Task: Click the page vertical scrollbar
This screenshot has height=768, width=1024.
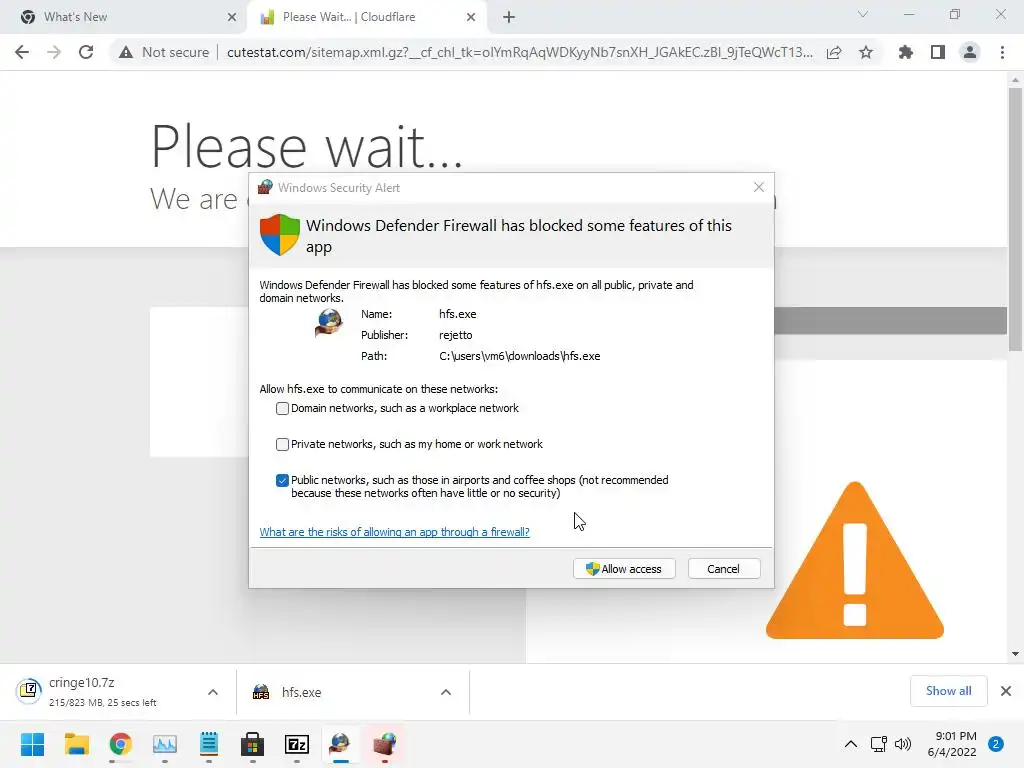Action: (x=1015, y=220)
